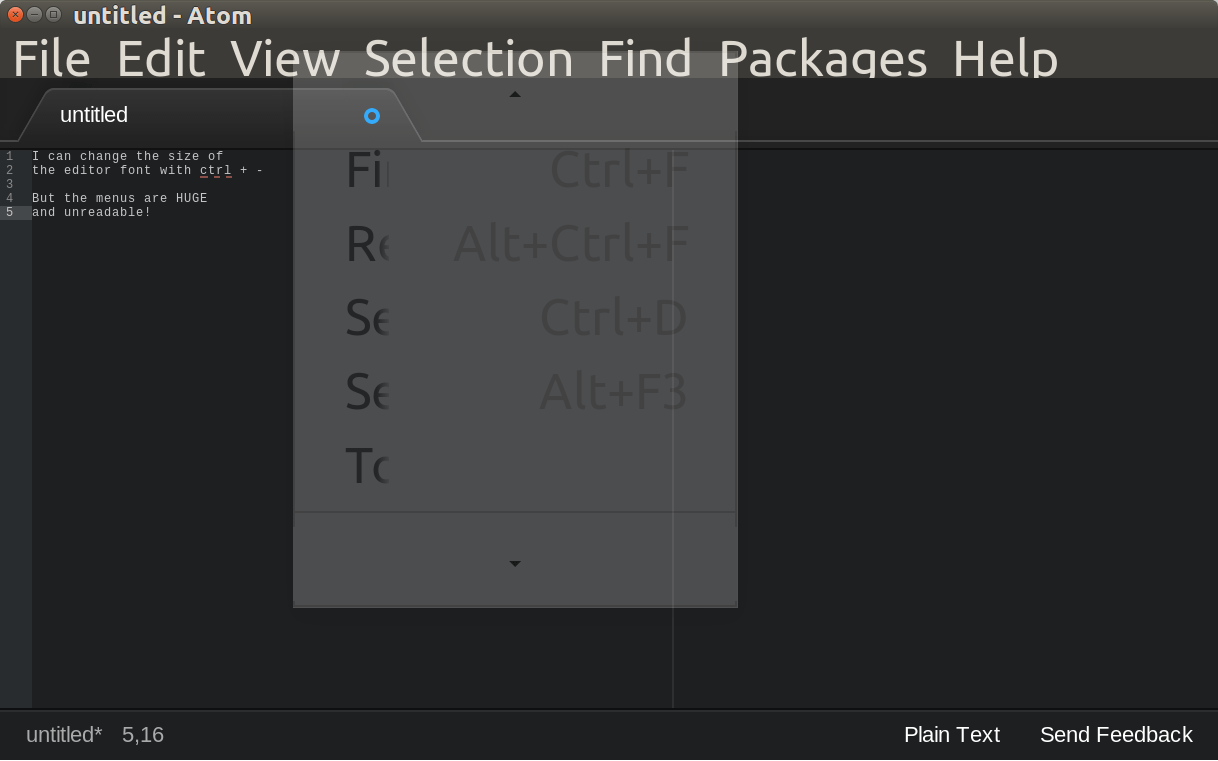Close the Atom window with red button
Screen dimensions: 1218x761
click(15, 14)
